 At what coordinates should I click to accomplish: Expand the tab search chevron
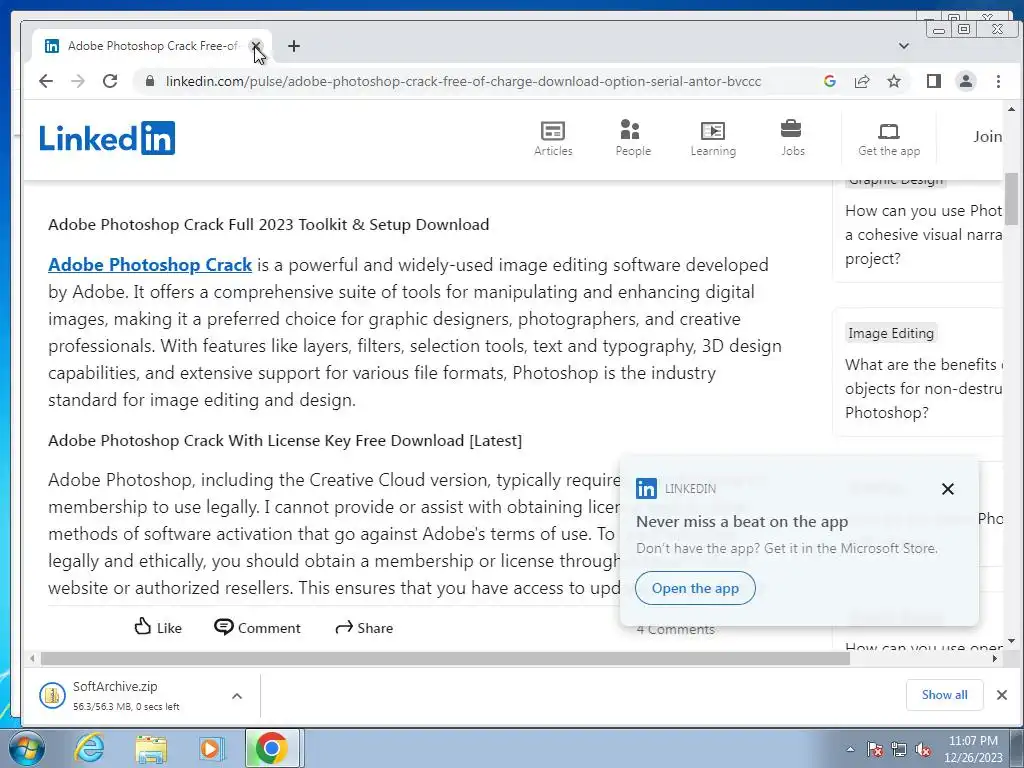904,46
